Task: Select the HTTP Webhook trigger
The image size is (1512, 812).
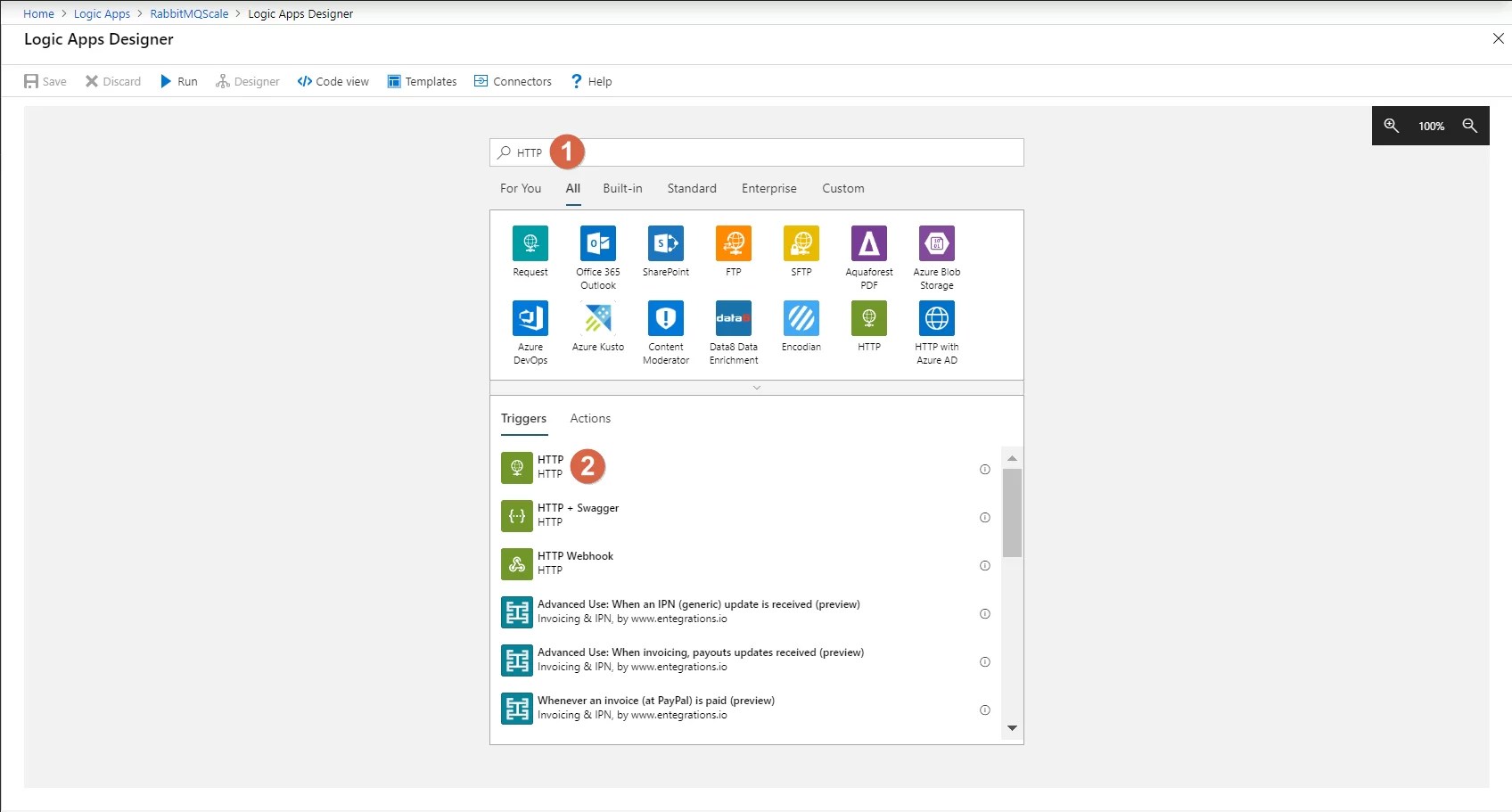Action: 745,563
